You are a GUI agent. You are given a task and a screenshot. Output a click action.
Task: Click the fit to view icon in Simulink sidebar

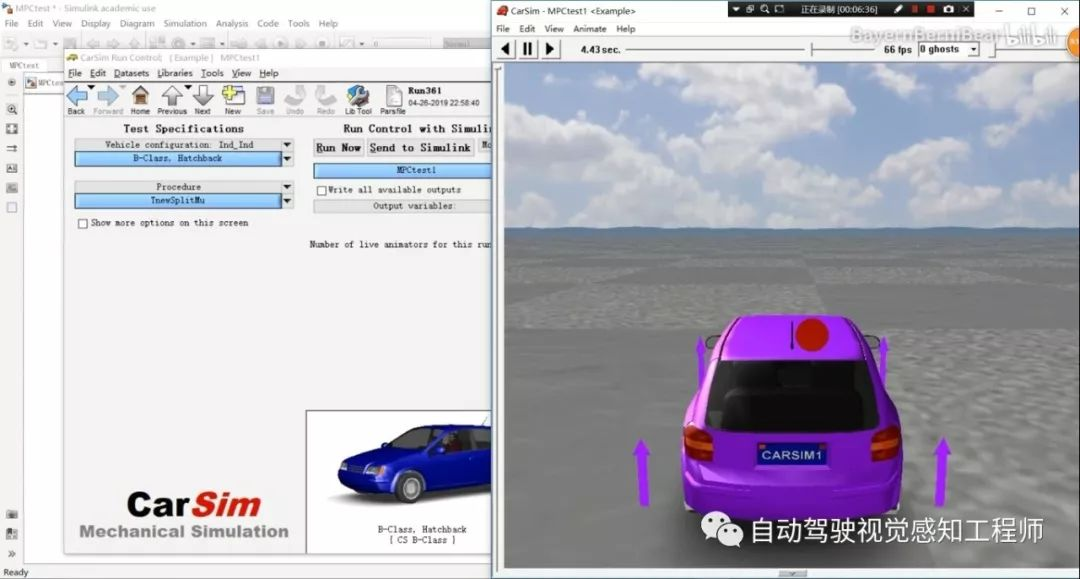[x=12, y=129]
